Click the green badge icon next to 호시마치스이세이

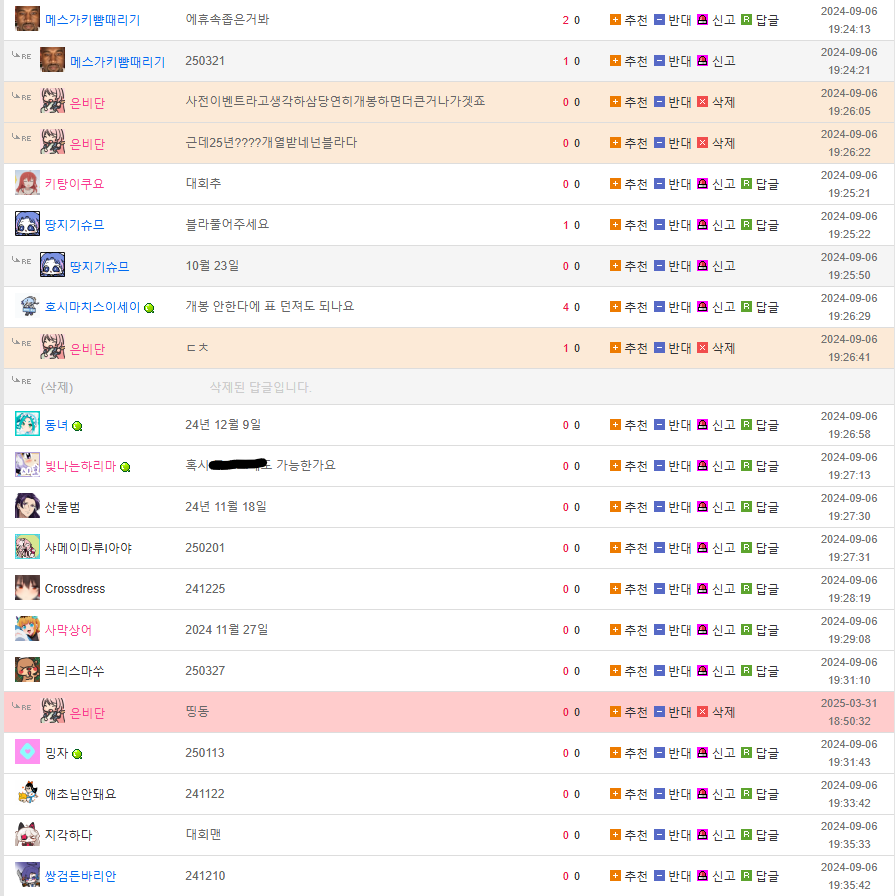149,308
